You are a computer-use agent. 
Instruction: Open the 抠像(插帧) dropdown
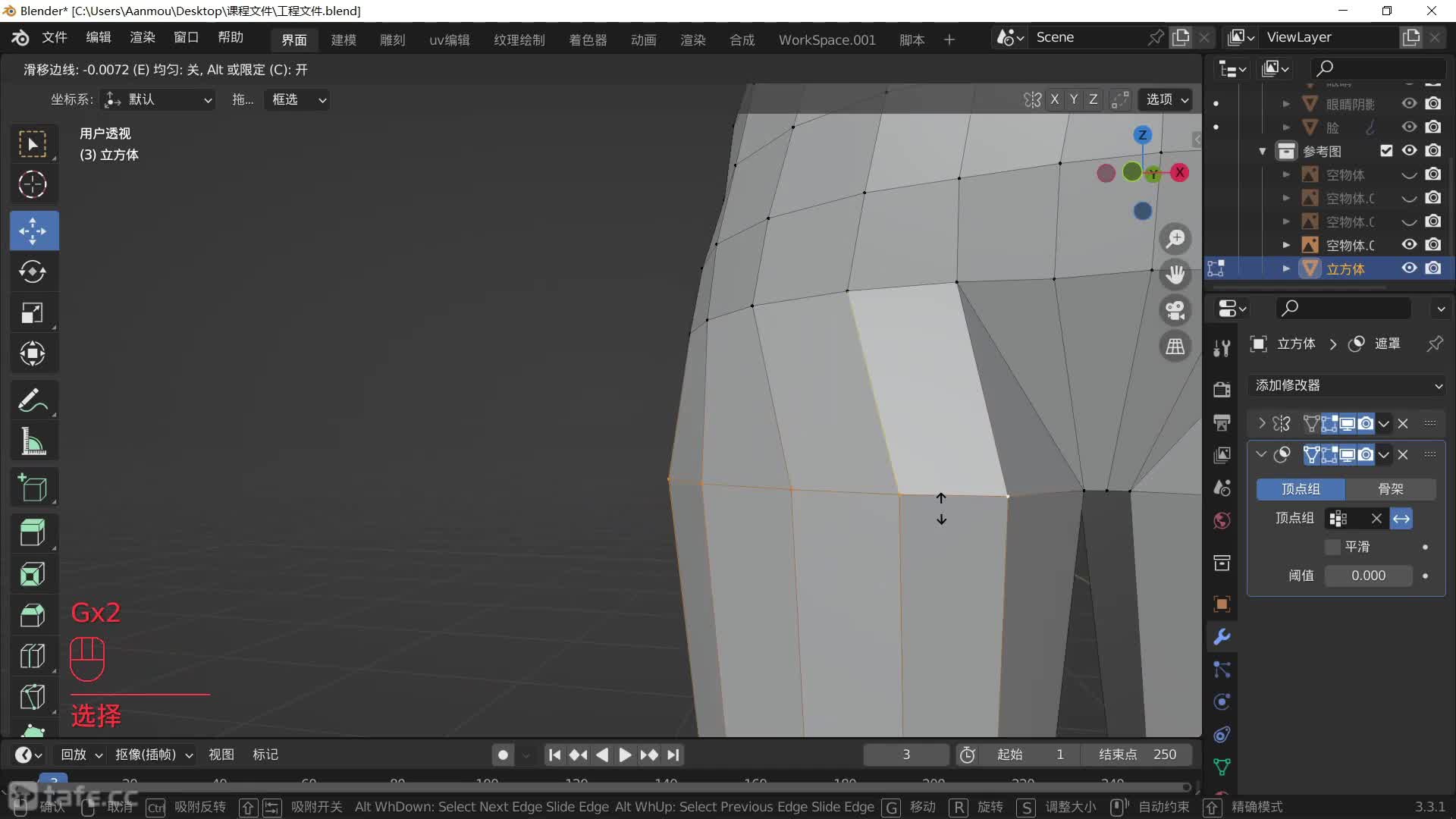coord(154,755)
